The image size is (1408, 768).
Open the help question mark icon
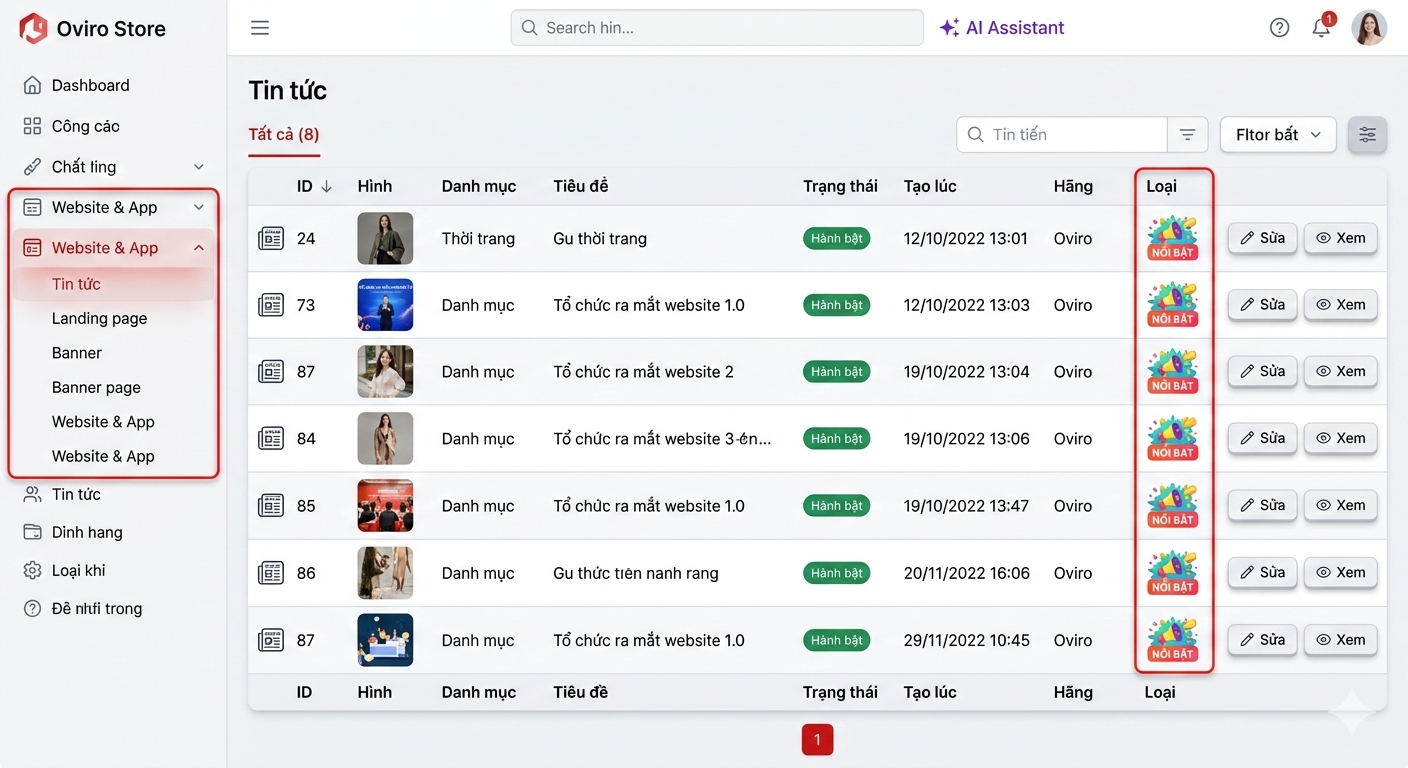1279,28
